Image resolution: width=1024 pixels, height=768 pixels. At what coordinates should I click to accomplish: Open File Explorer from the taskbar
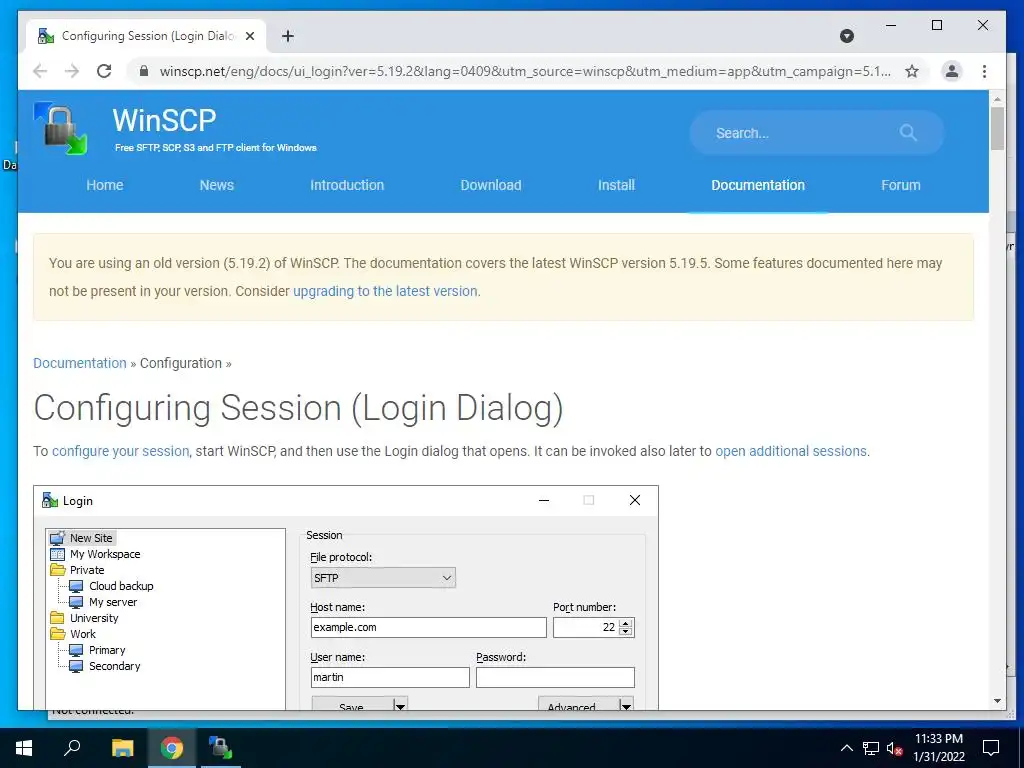coord(122,748)
